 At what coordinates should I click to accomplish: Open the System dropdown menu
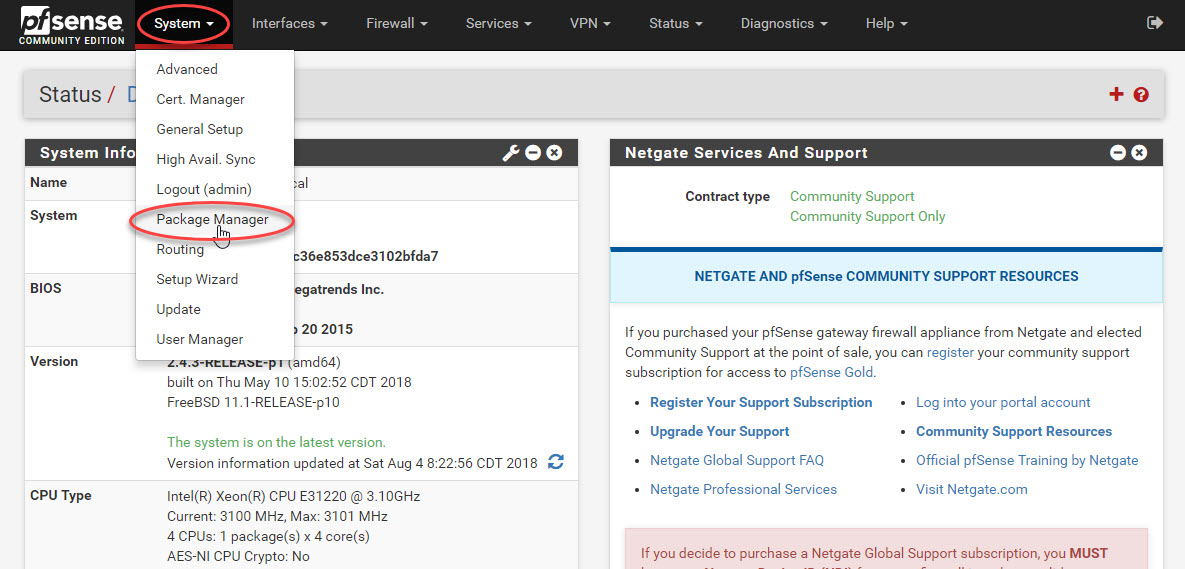184,23
